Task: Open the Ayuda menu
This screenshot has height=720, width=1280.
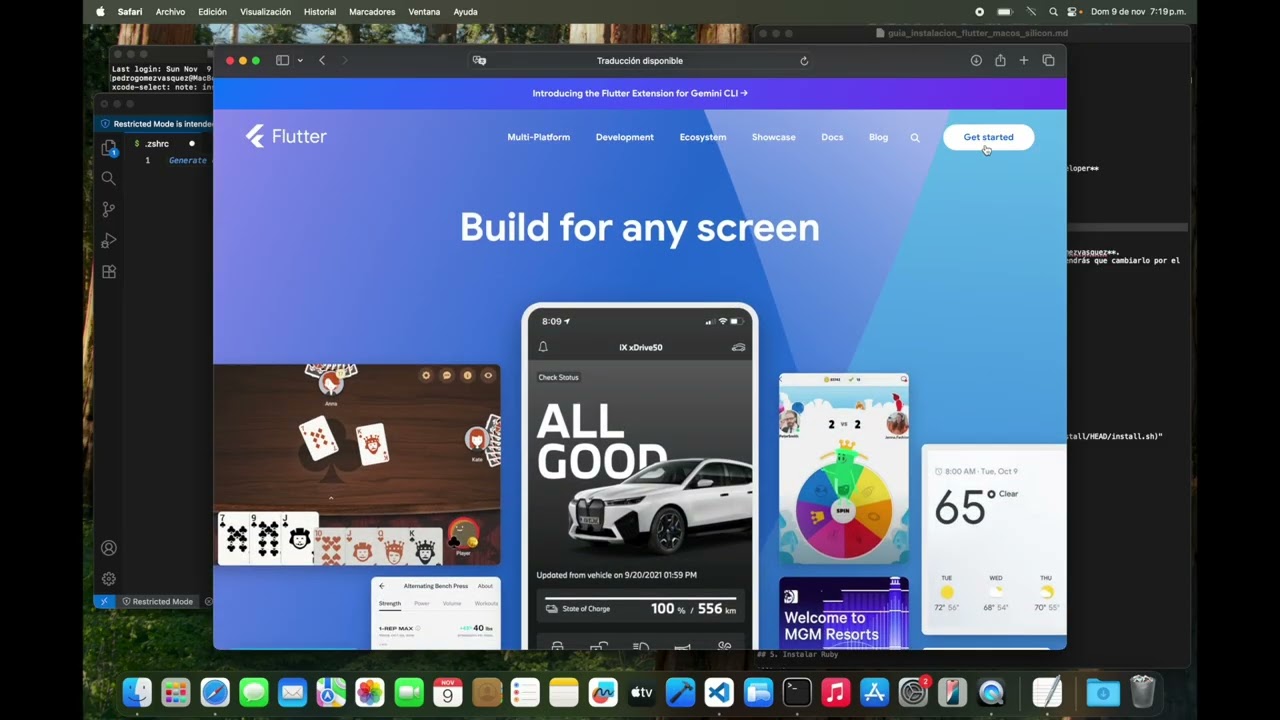Action: (465, 12)
